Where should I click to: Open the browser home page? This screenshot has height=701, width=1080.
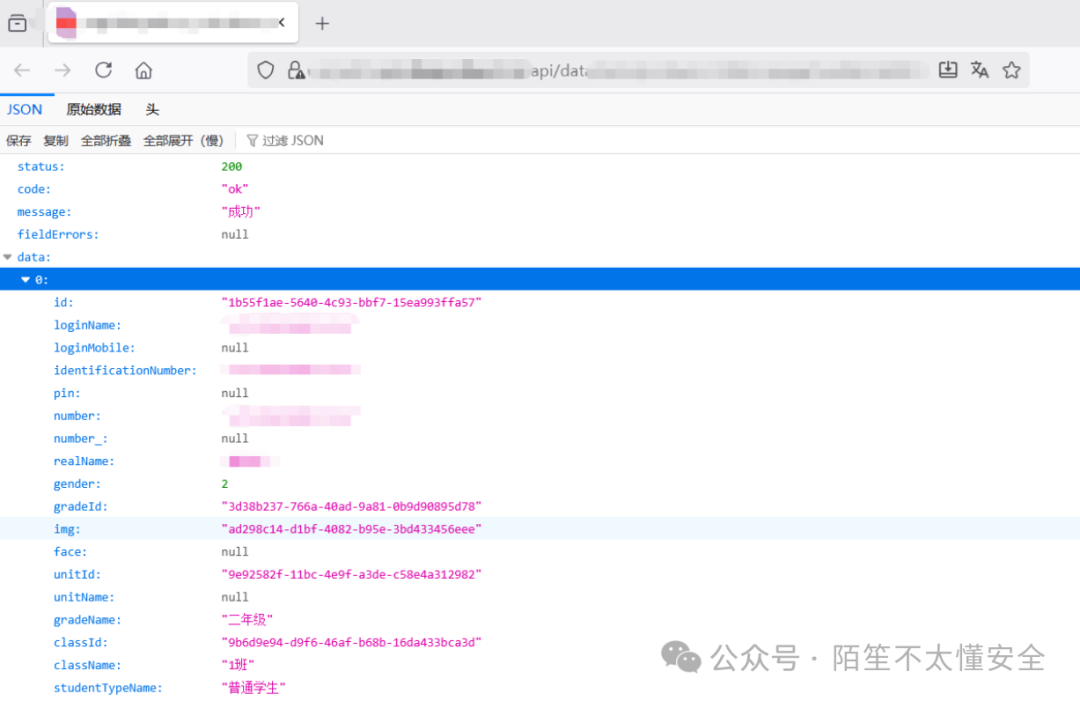coord(143,70)
